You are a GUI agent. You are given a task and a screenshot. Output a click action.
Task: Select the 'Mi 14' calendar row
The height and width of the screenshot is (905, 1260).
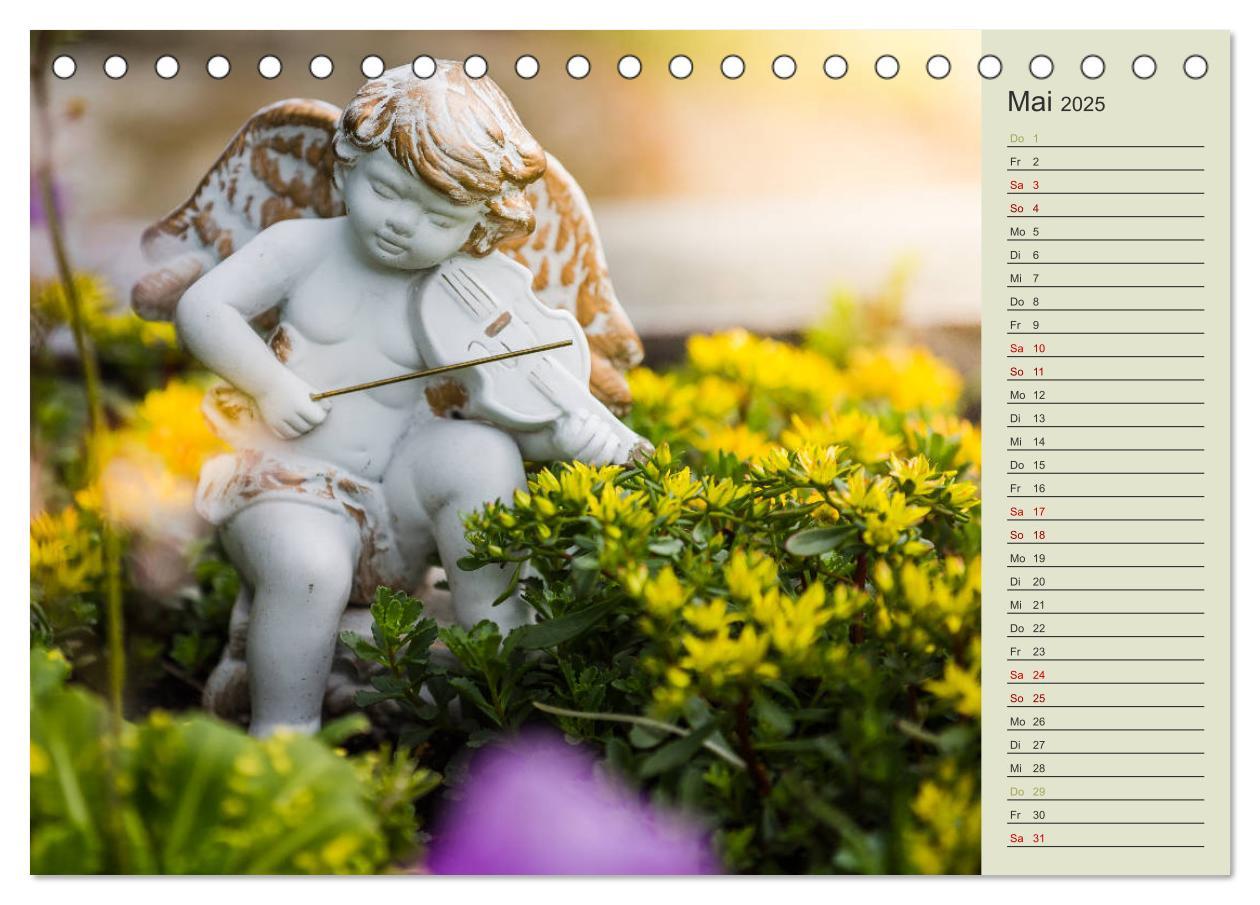[1105, 441]
